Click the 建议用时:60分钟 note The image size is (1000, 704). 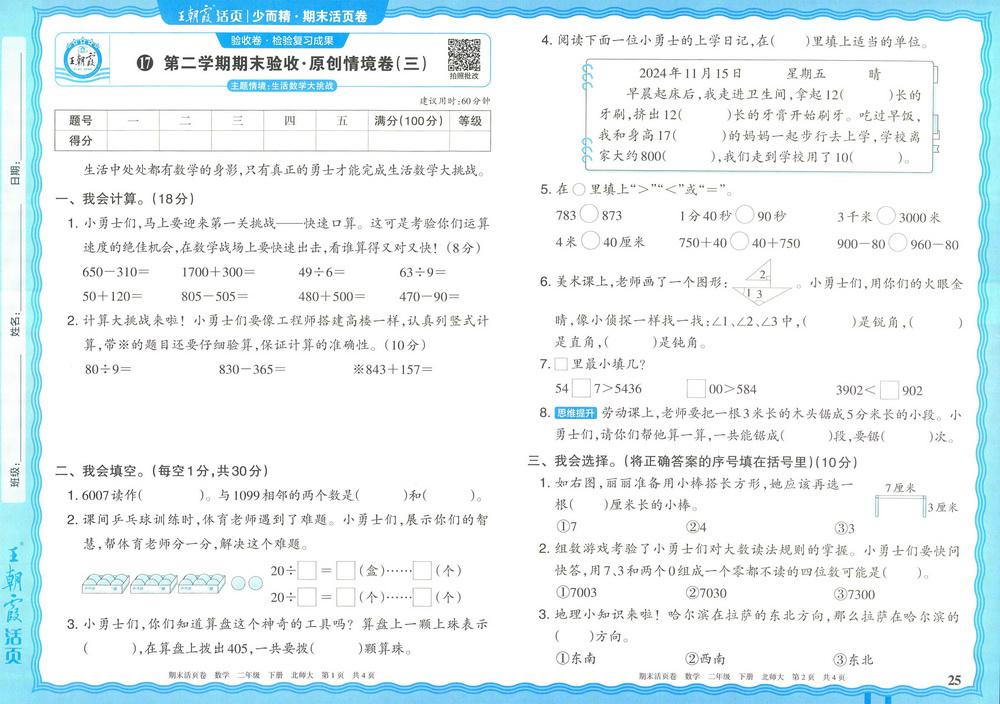coord(455,101)
